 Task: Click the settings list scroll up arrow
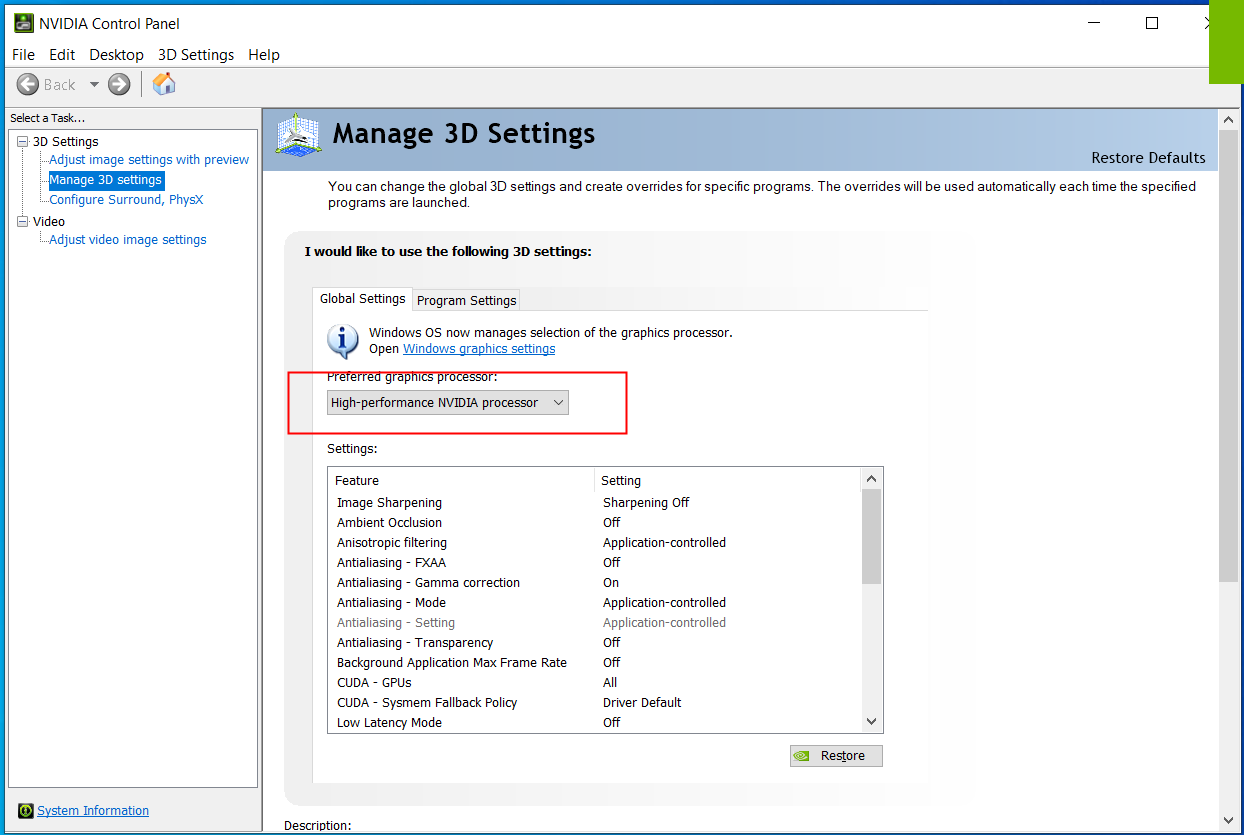pyautogui.click(x=871, y=479)
